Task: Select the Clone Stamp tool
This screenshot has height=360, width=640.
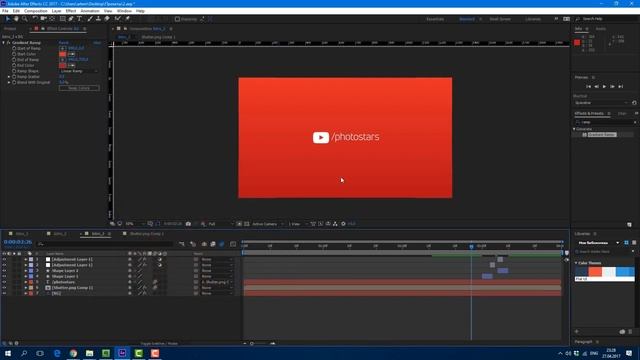Action: click(98, 19)
